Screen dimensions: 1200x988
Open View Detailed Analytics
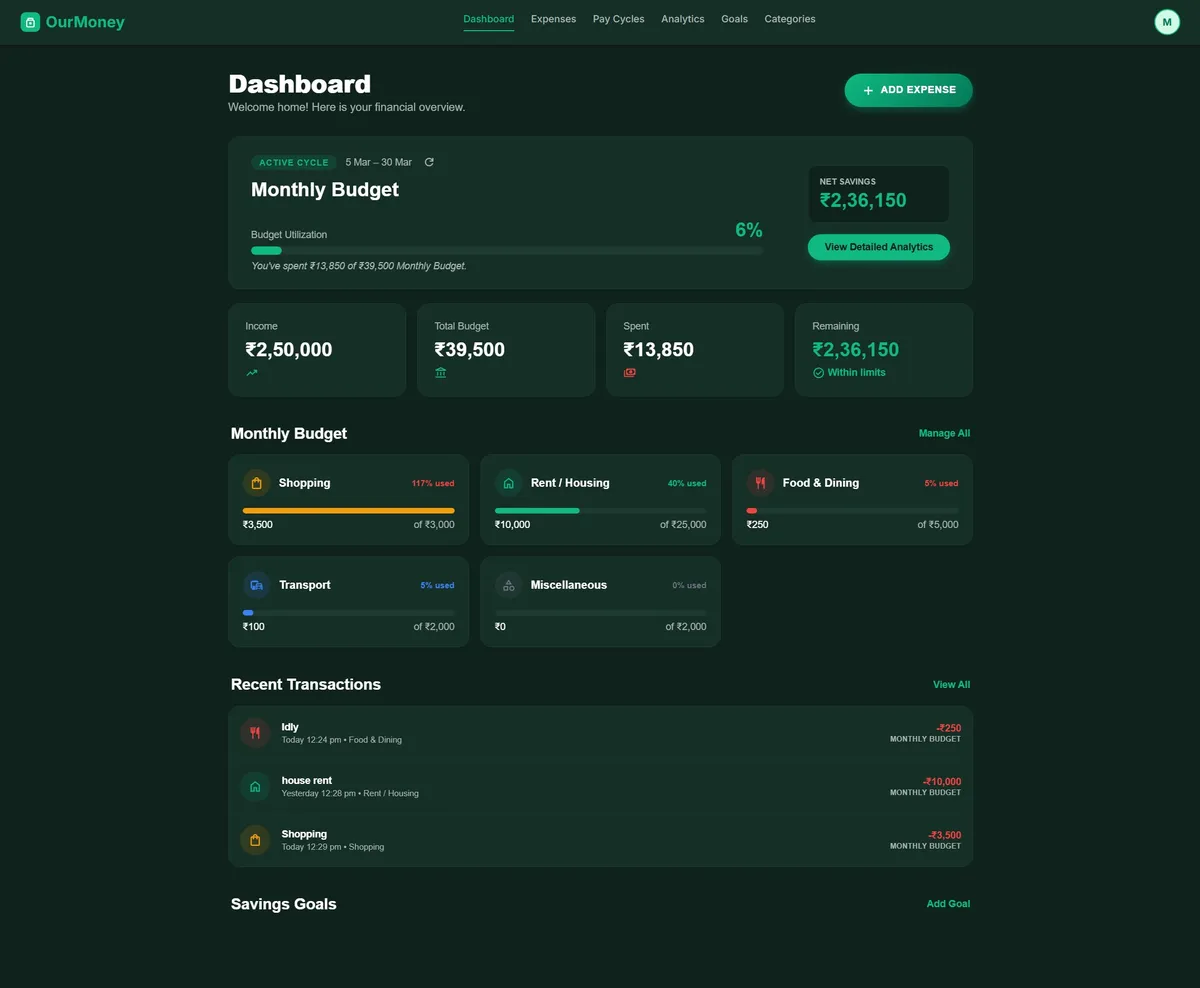tap(878, 247)
